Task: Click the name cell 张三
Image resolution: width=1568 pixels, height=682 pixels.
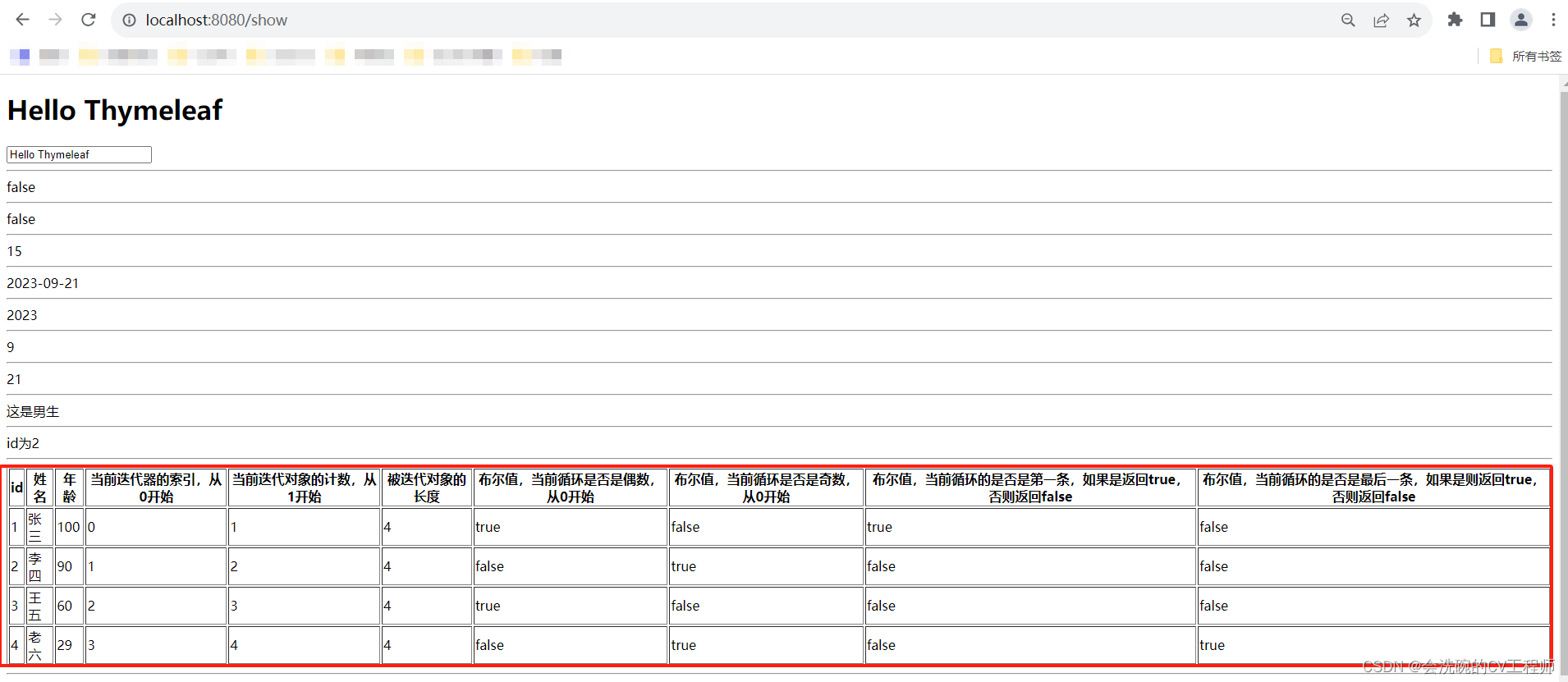Action: [x=40, y=527]
